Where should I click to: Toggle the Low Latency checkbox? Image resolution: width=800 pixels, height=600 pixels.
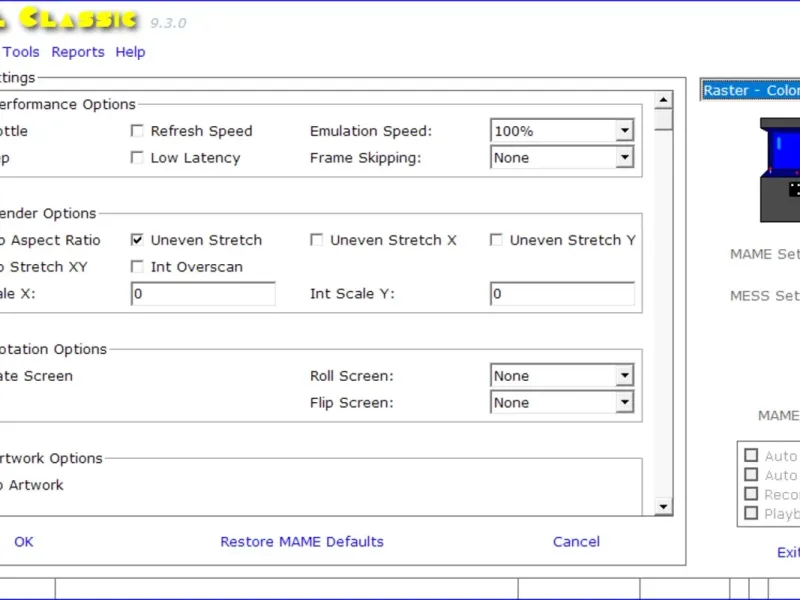click(x=137, y=158)
